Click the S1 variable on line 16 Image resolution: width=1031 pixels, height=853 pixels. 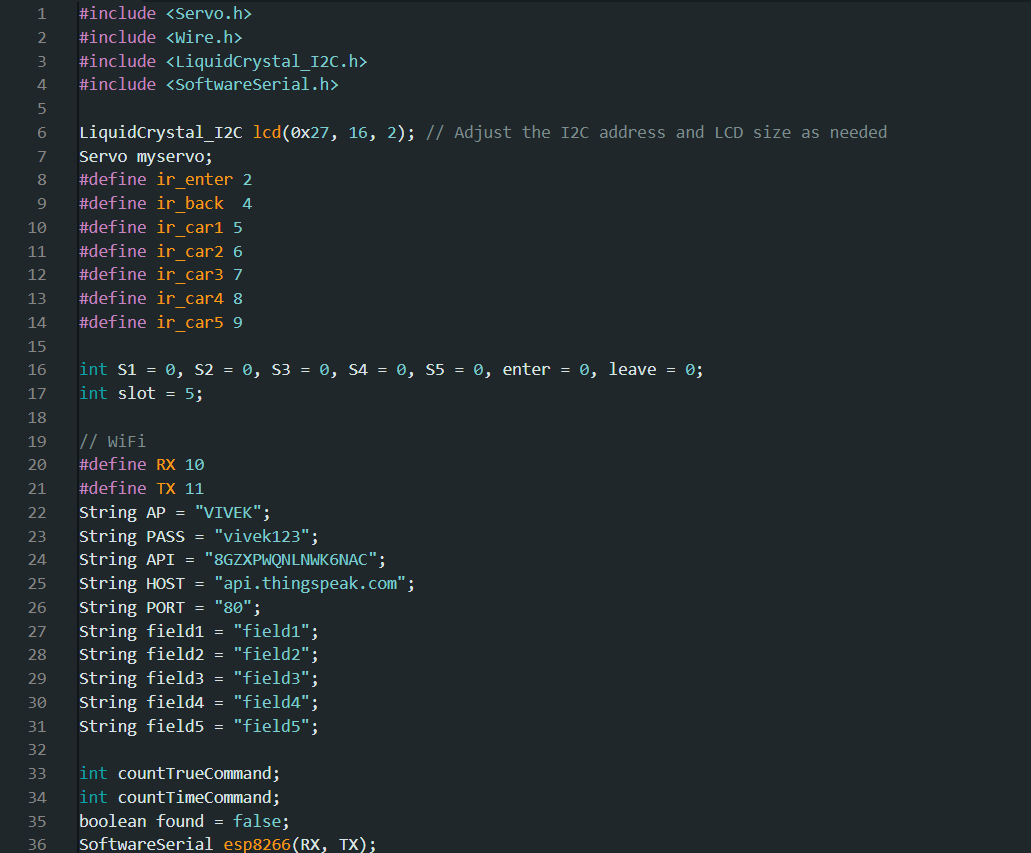coord(127,370)
